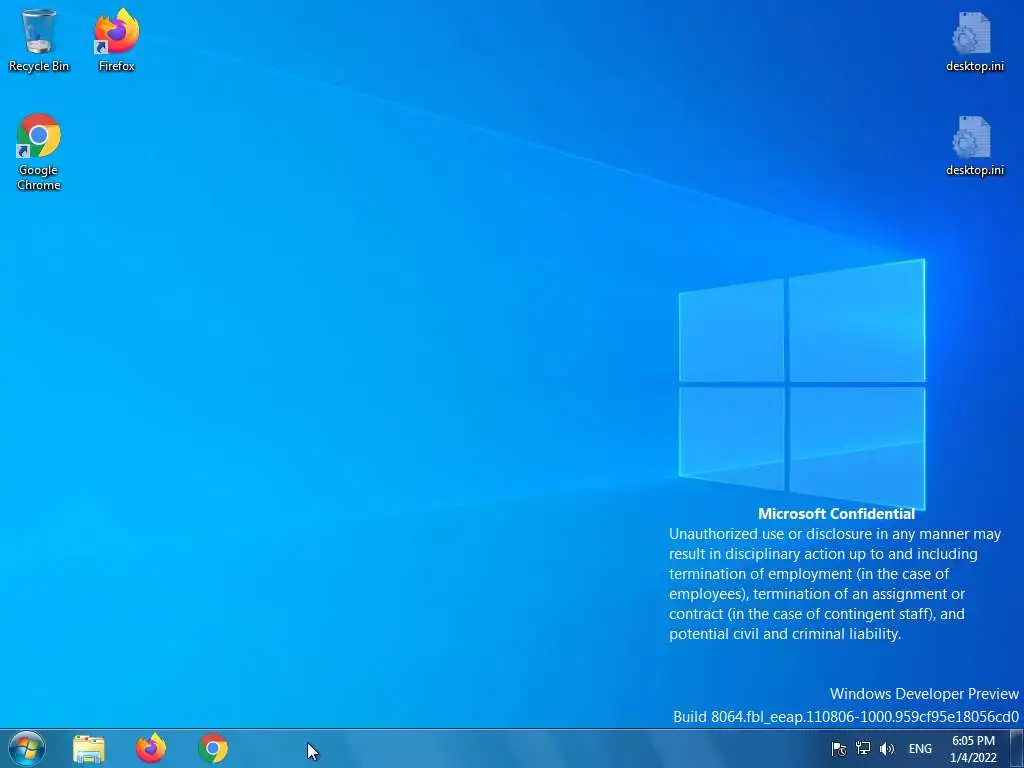Open the clock showing 6:05 PM

tap(973, 749)
